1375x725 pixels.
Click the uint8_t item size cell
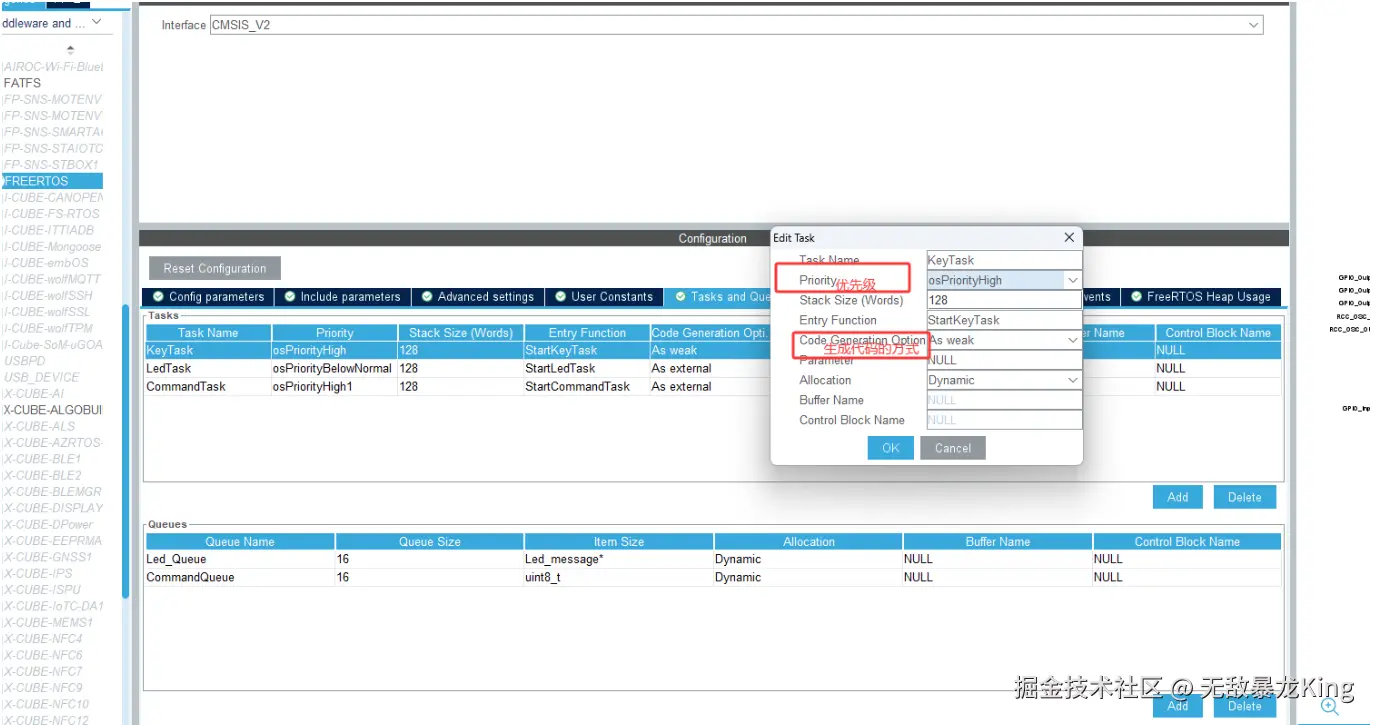[618, 577]
